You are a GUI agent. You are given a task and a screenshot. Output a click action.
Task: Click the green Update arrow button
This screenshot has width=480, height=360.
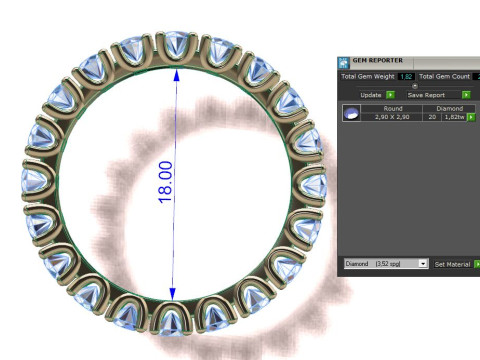[x=390, y=95]
